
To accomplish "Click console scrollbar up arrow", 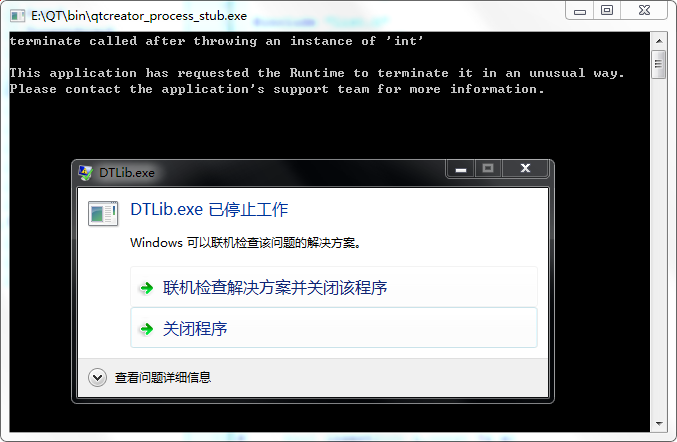I will (x=659, y=41).
